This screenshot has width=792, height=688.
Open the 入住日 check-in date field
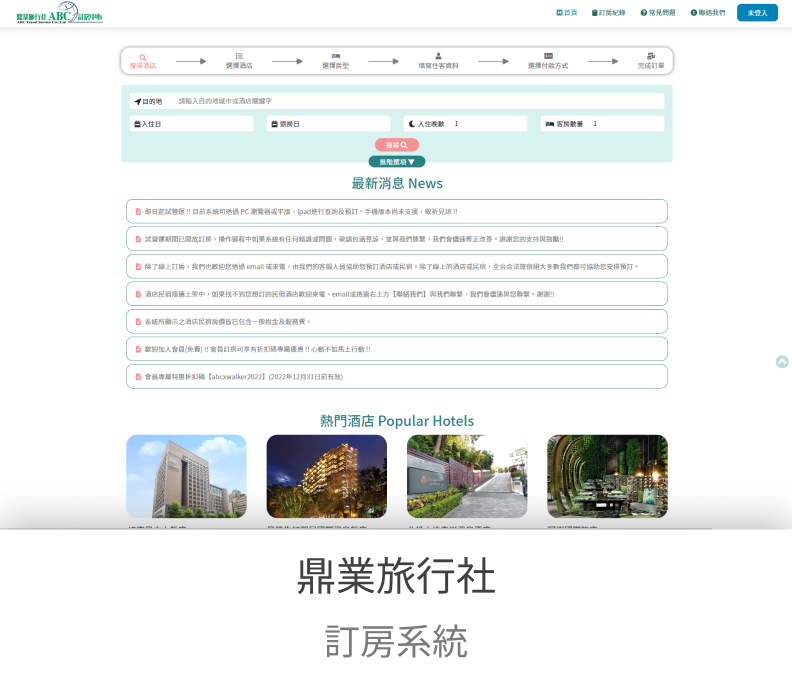191,124
